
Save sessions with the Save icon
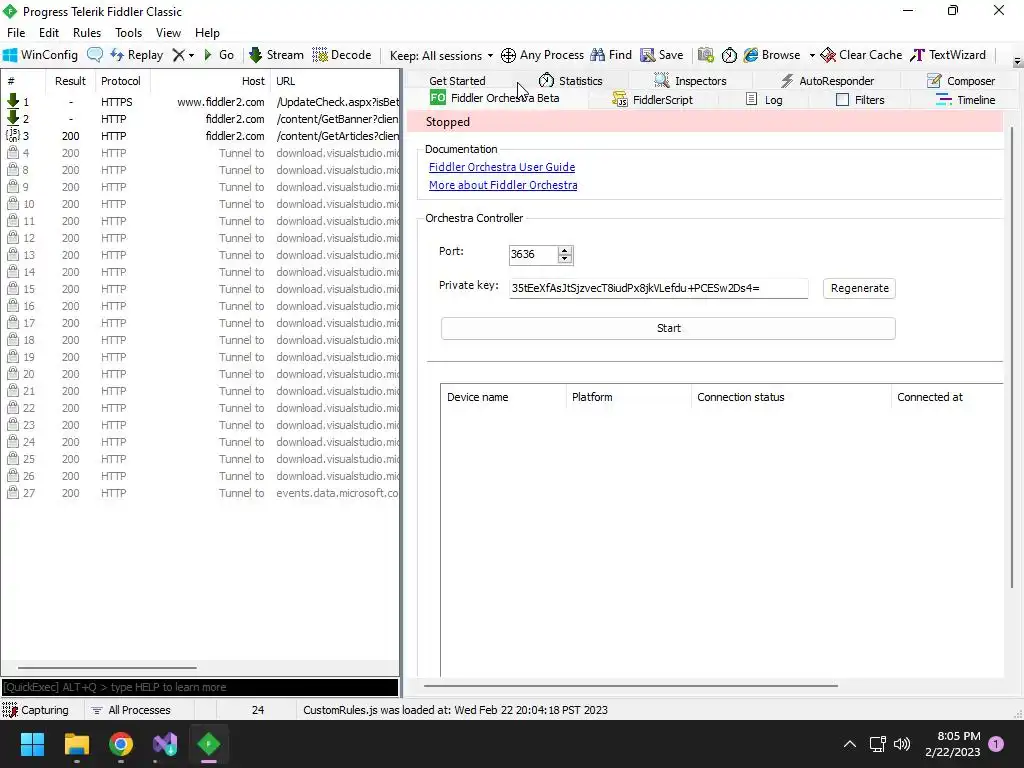tap(662, 55)
